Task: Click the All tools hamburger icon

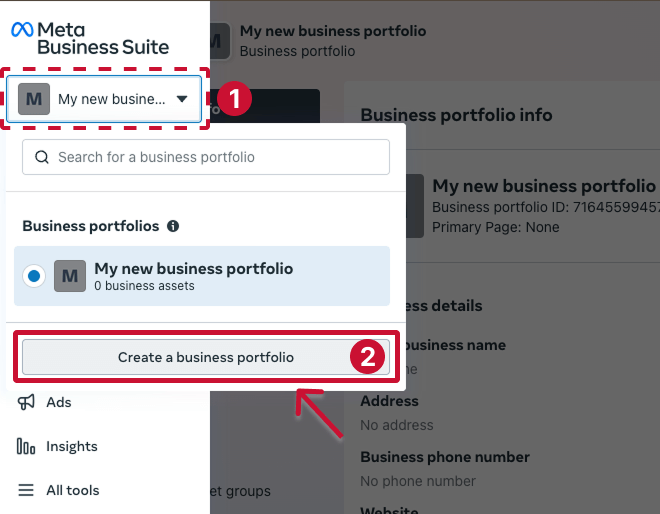Action: 26,490
